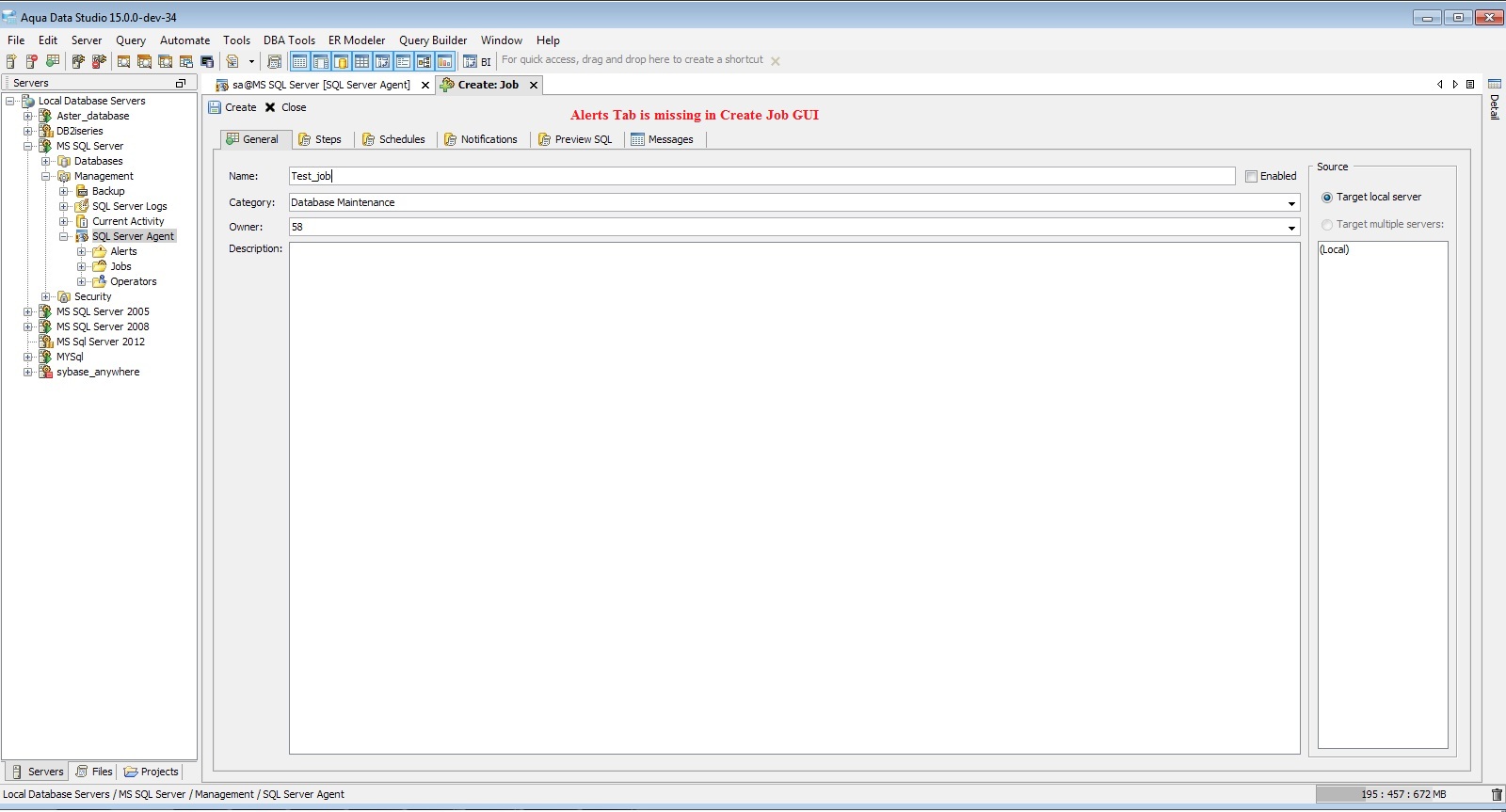Viewport: 1506px width, 812px height.
Task: Dismiss the quick access shortcut bar with the X
Action: tap(776, 61)
